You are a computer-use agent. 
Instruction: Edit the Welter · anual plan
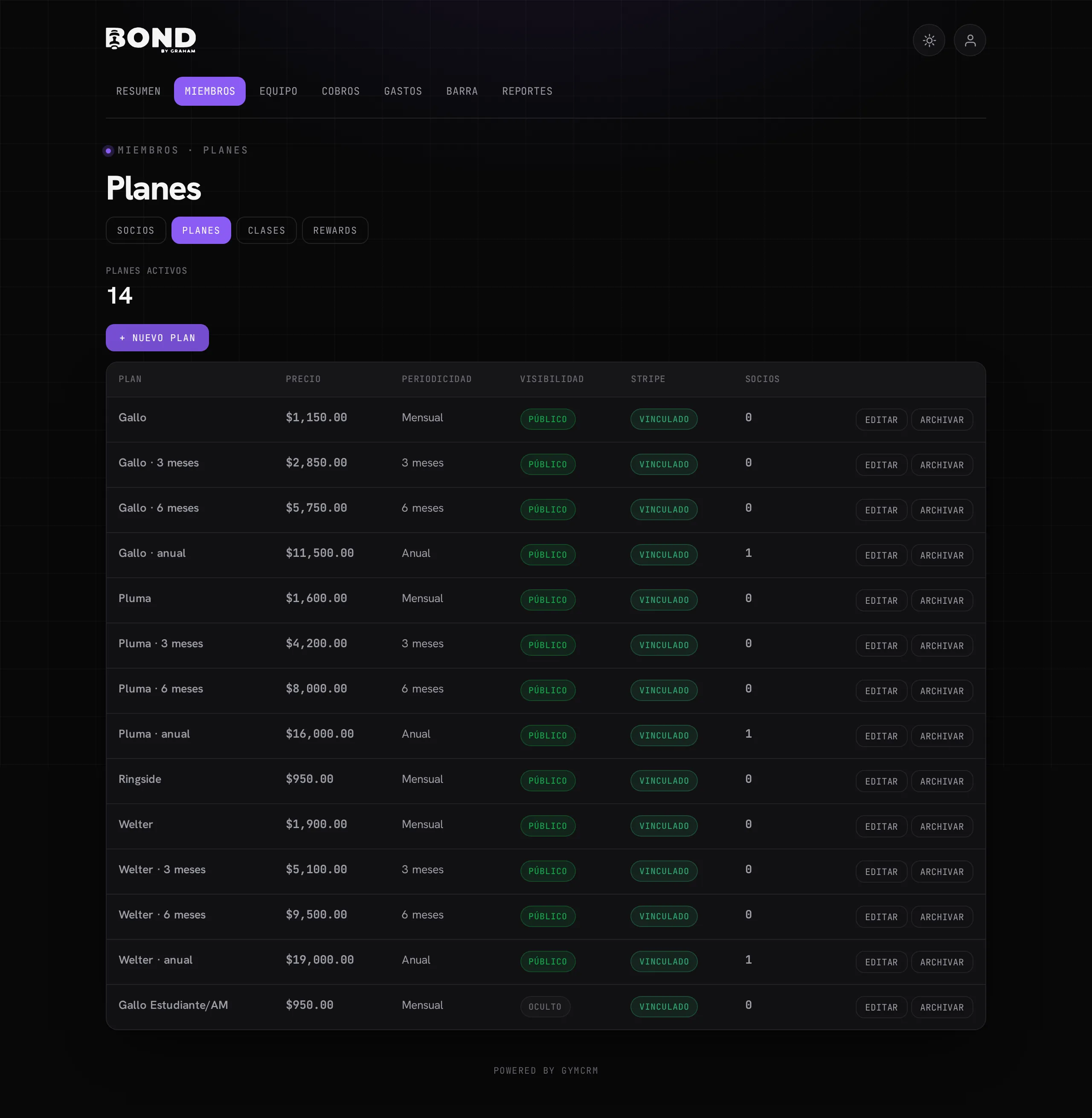point(881,962)
